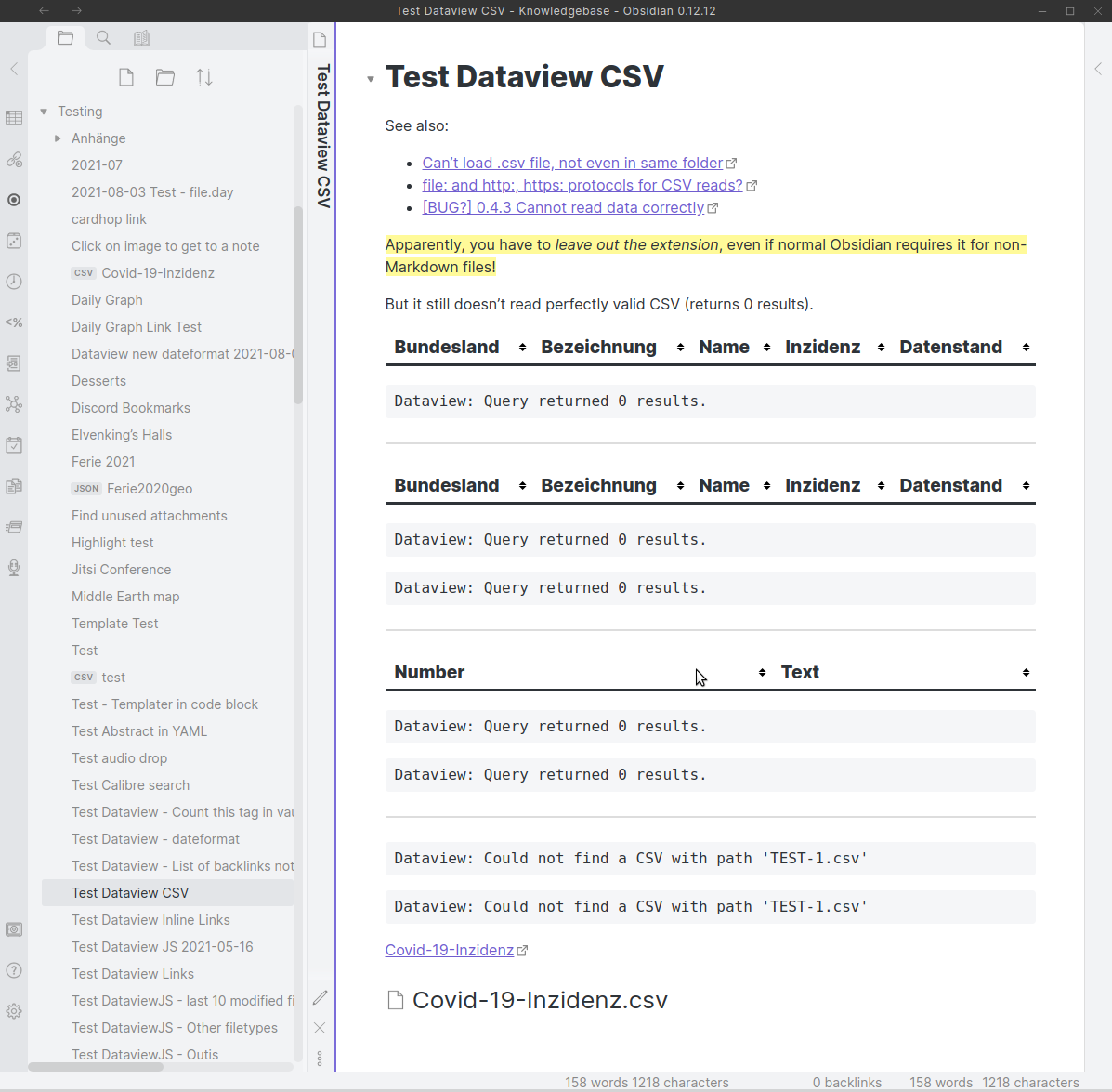Start audio recorder microphone icon
The image size is (1112, 1092).
[x=14, y=568]
